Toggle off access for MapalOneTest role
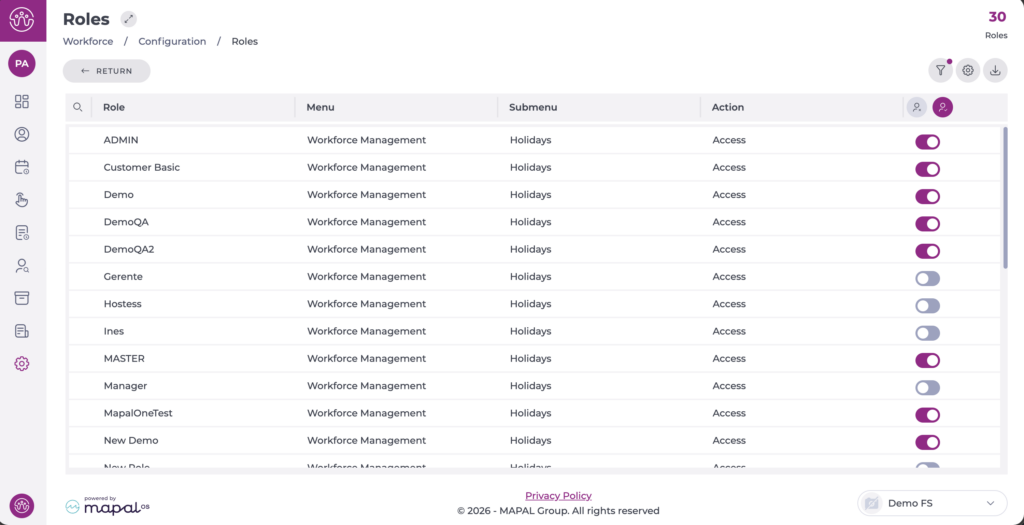 927,413
